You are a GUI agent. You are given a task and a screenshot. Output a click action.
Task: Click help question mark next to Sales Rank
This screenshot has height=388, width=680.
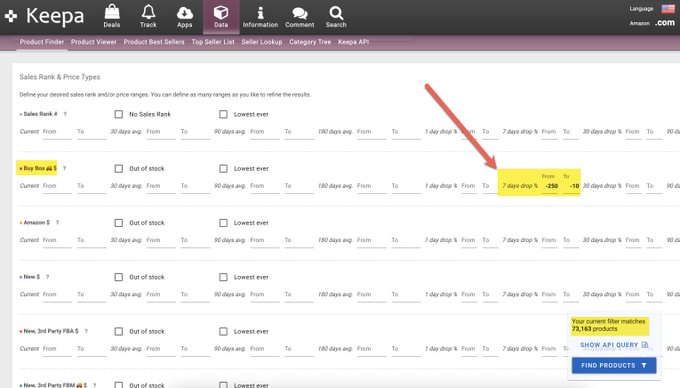(65, 114)
